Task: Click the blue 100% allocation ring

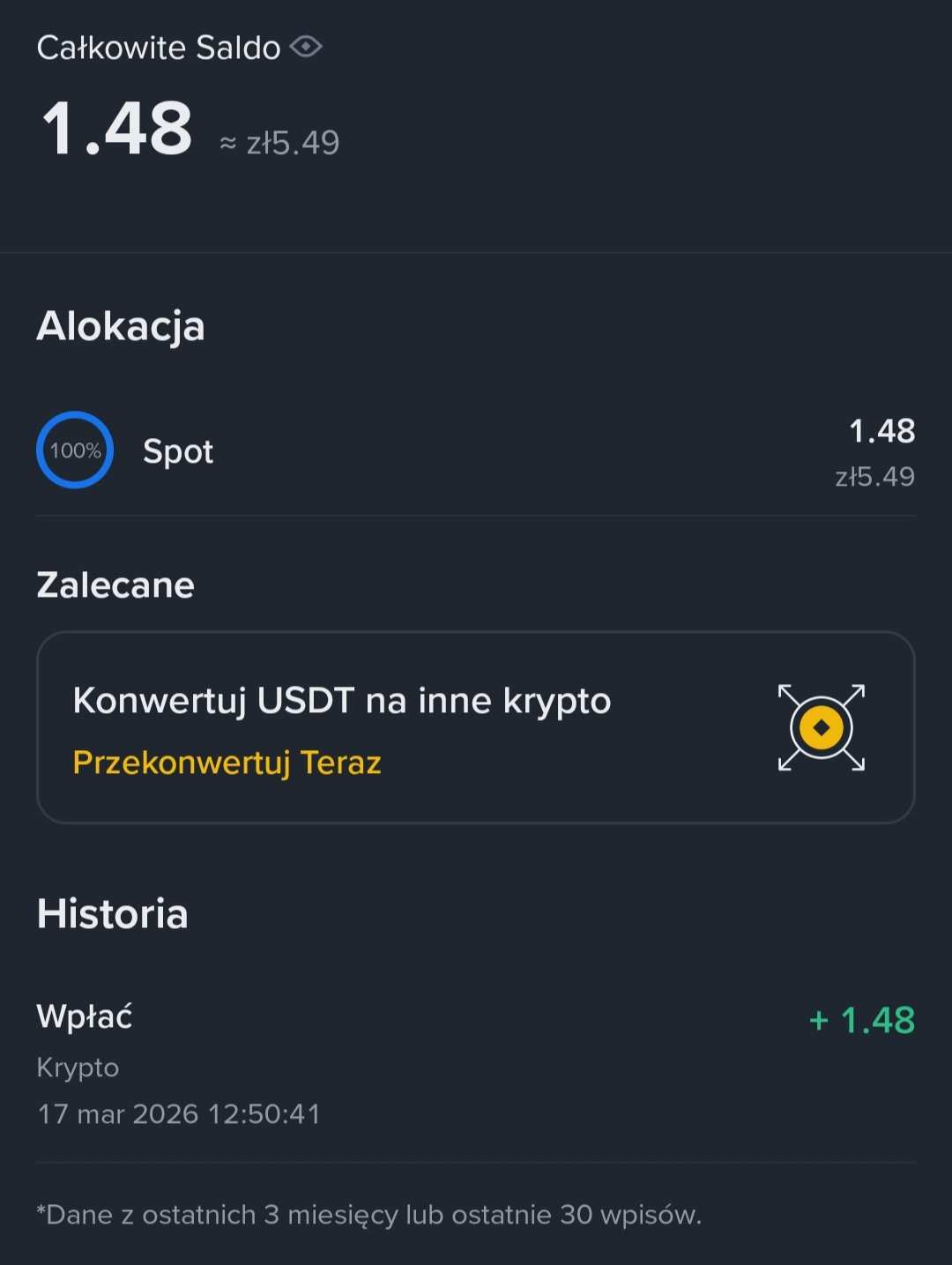Action: pyautogui.click(x=75, y=450)
